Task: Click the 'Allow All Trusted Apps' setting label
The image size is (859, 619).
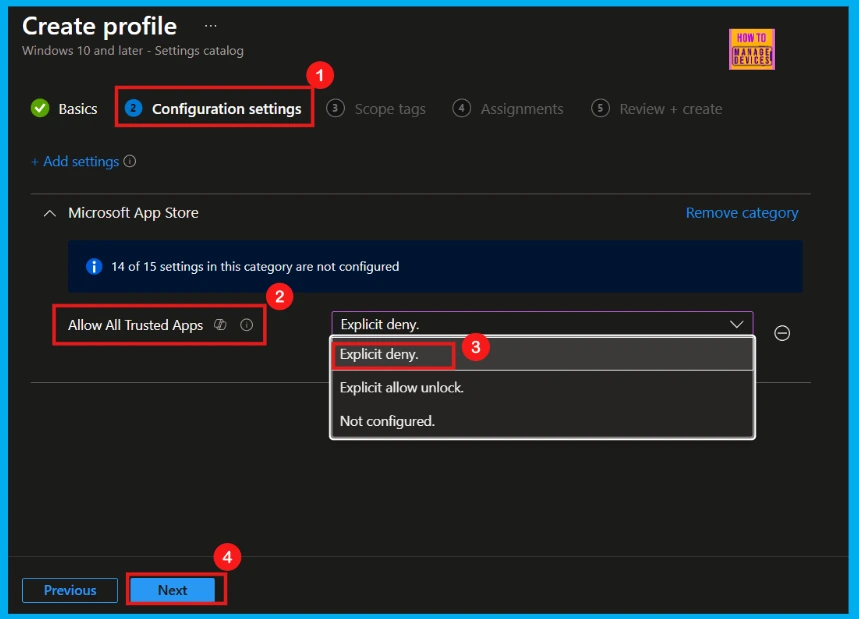Action: coord(135,325)
